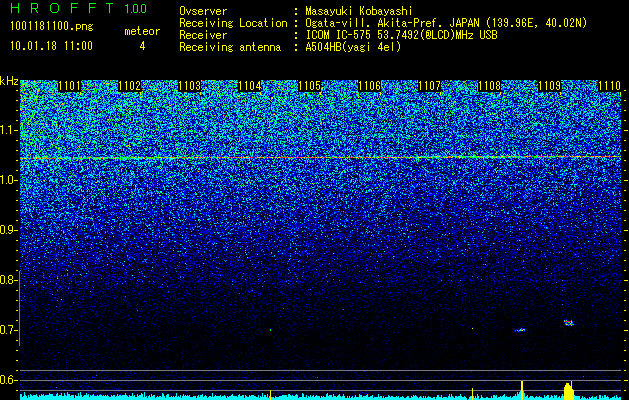
Task: Click the meteor echo near 1109 at 0.7 kHz
Action: pyautogui.click(x=569, y=323)
